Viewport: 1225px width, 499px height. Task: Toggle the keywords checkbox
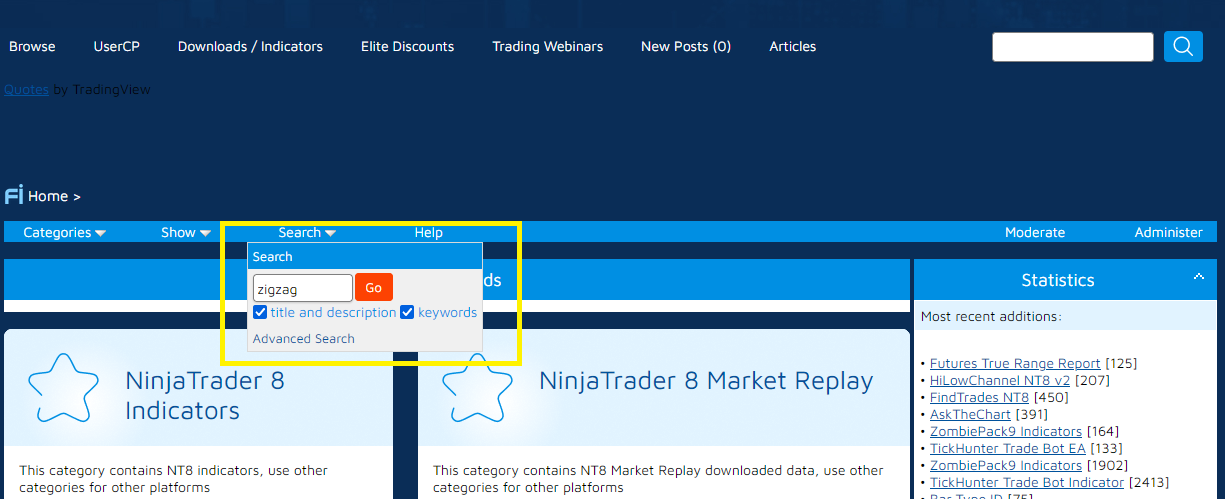407,312
